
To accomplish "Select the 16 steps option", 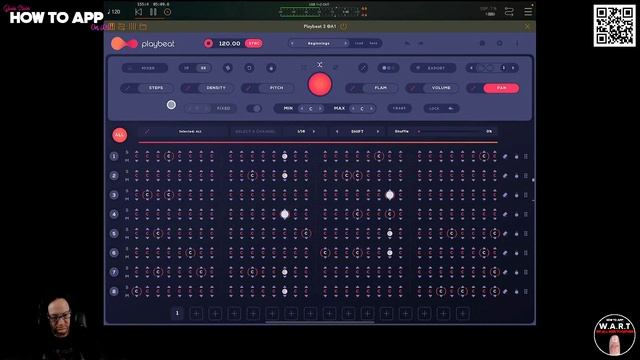I will pyautogui.click(x=187, y=68).
